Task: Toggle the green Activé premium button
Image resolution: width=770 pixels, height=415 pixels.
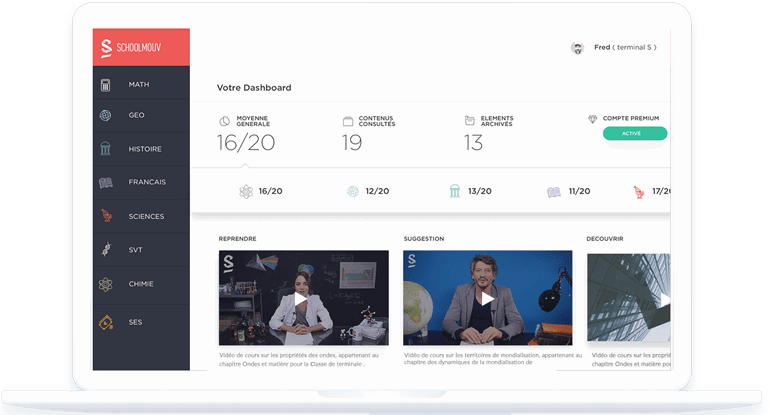Action: [x=634, y=133]
